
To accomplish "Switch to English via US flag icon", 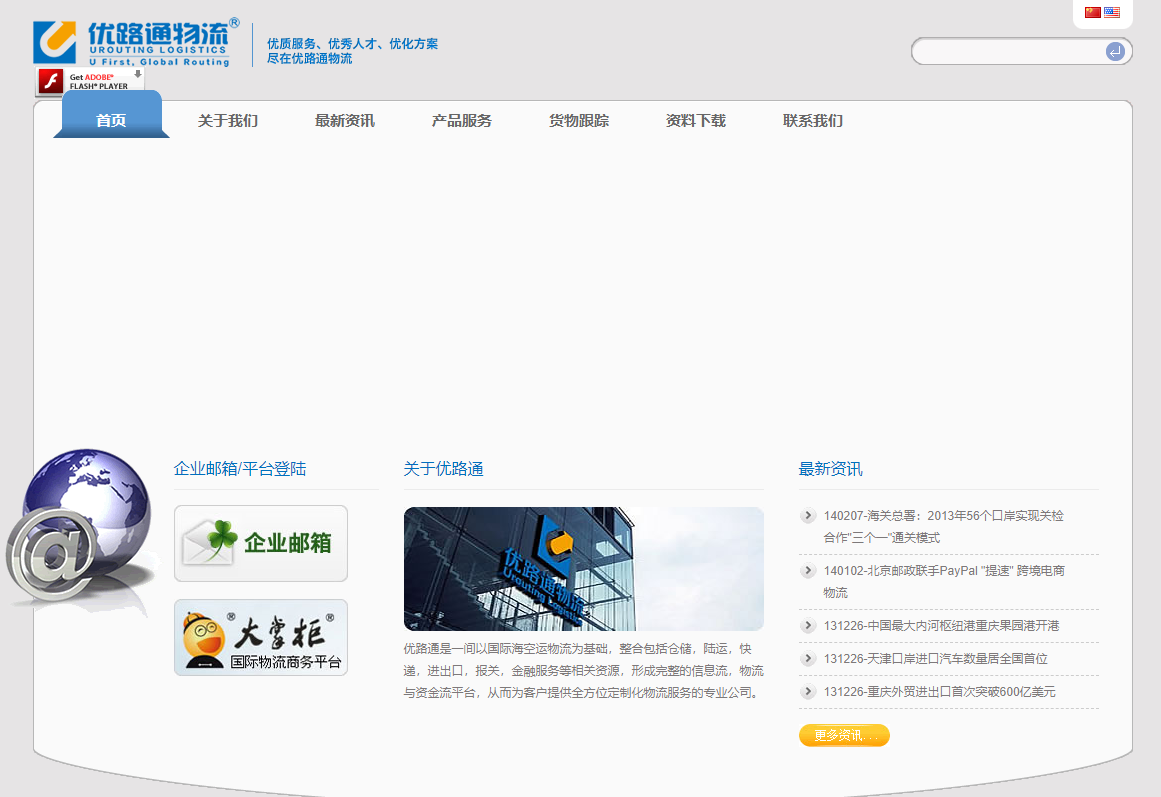I will pyautogui.click(x=1112, y=13).
